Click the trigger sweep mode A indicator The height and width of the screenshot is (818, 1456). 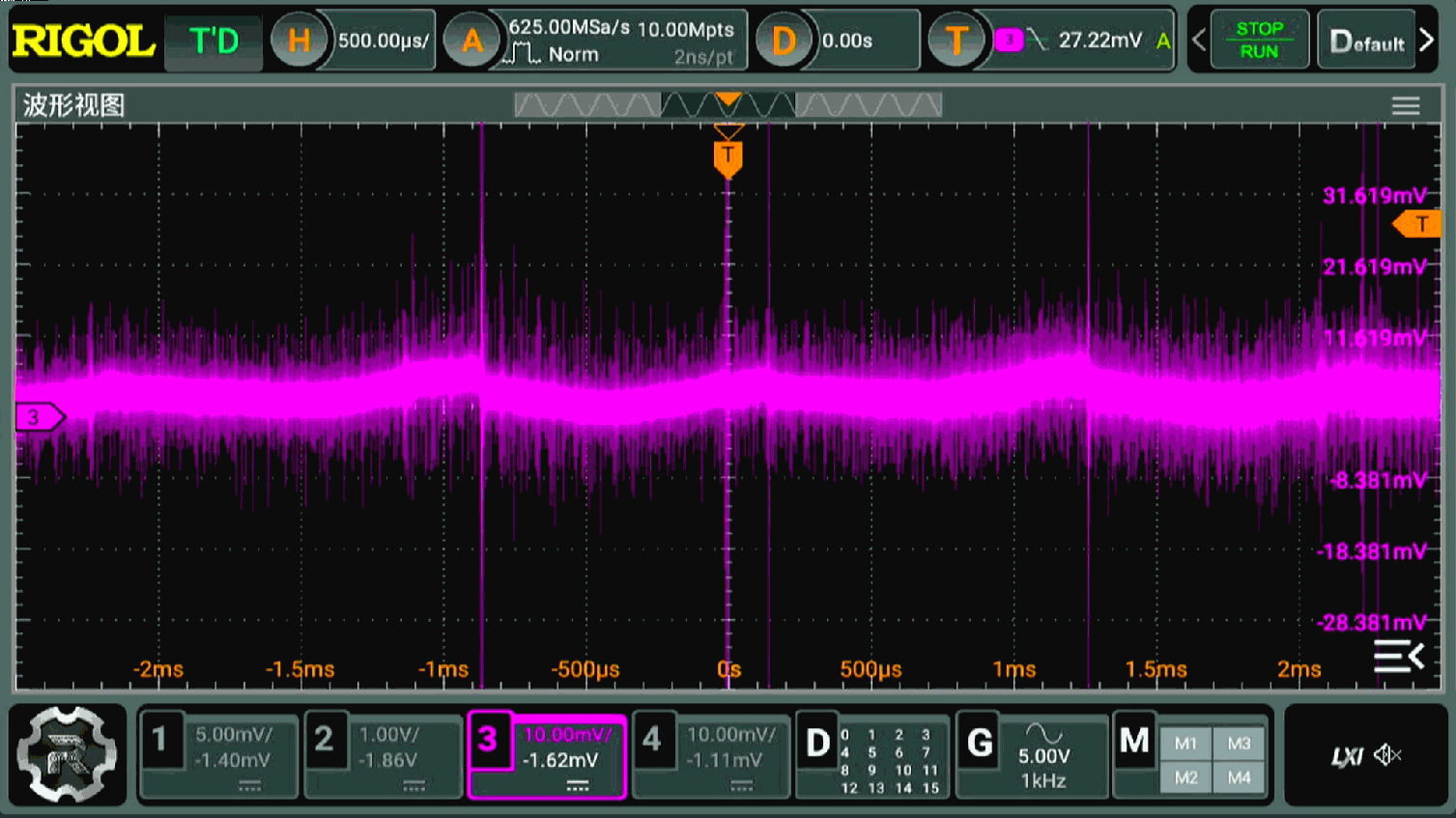point(1163,41)
